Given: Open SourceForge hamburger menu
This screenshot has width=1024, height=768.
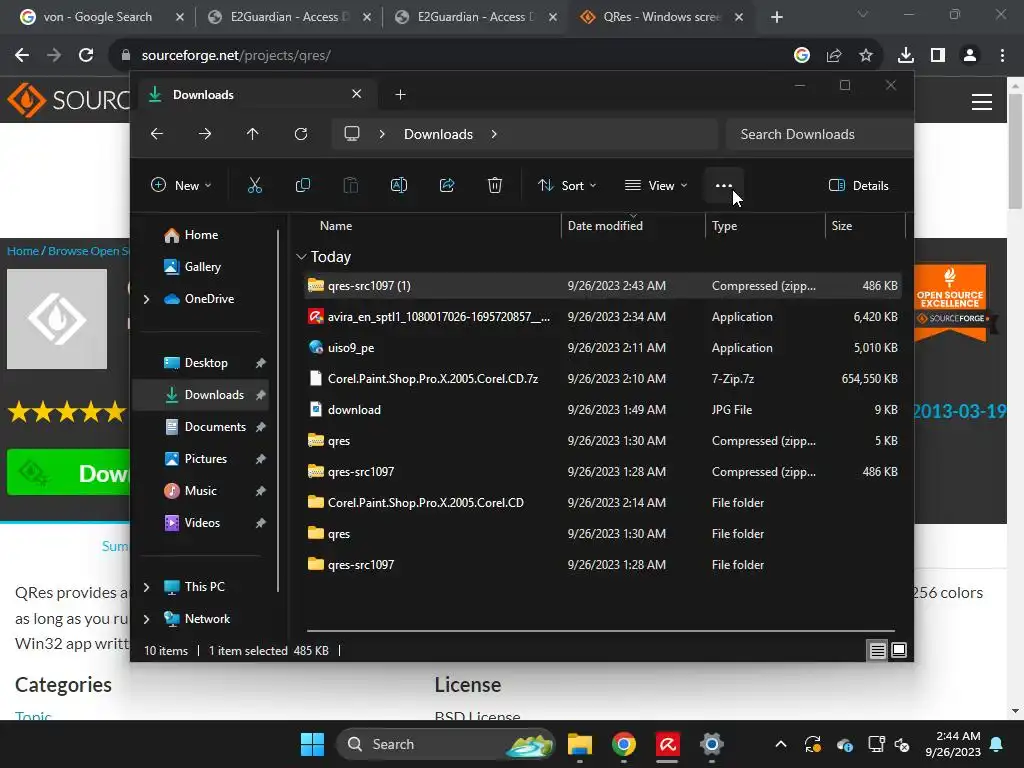Looking at the screenshot, I should coord(982,102).
